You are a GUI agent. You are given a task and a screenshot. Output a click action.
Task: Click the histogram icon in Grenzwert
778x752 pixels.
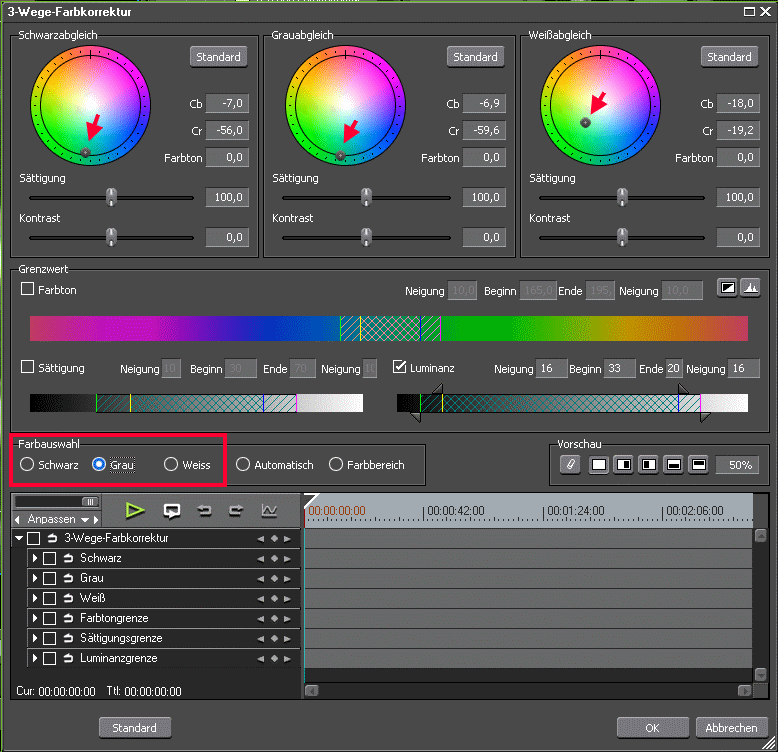[751, 288]
